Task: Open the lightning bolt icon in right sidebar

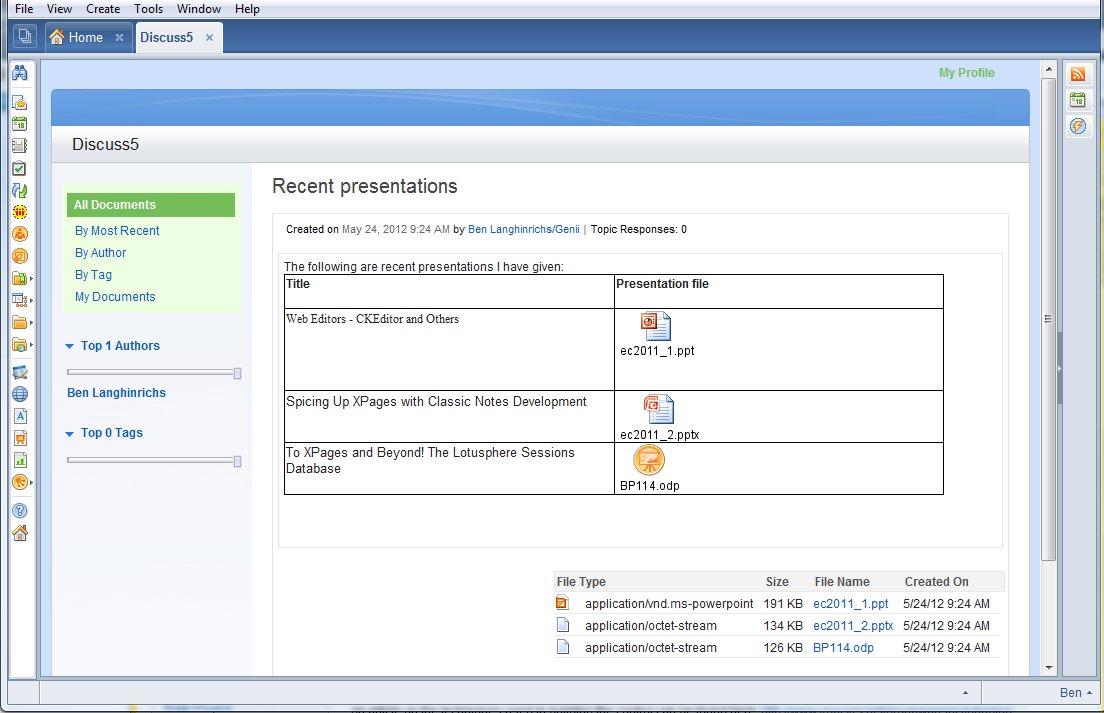Action: click(1078, 126)
